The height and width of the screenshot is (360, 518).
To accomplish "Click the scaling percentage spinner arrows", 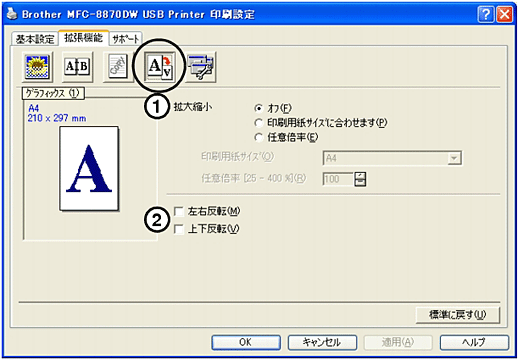I will coord(360,179).
